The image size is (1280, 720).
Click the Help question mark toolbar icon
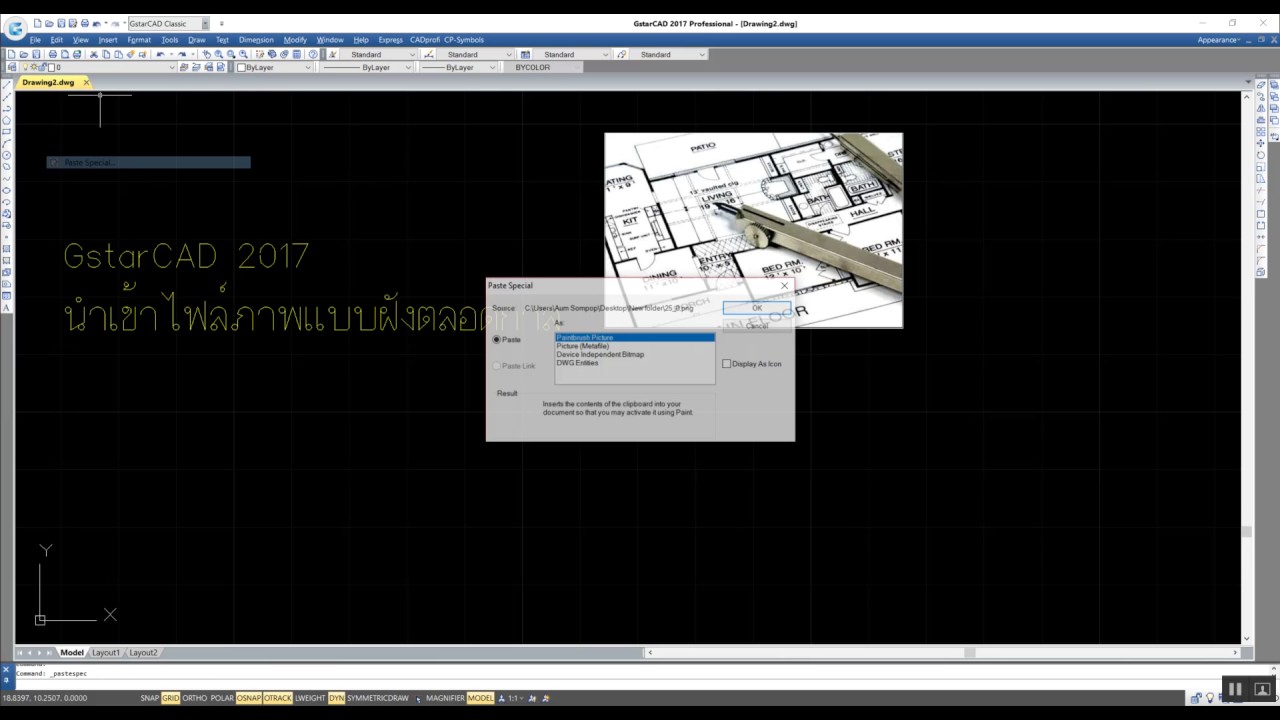313,54
